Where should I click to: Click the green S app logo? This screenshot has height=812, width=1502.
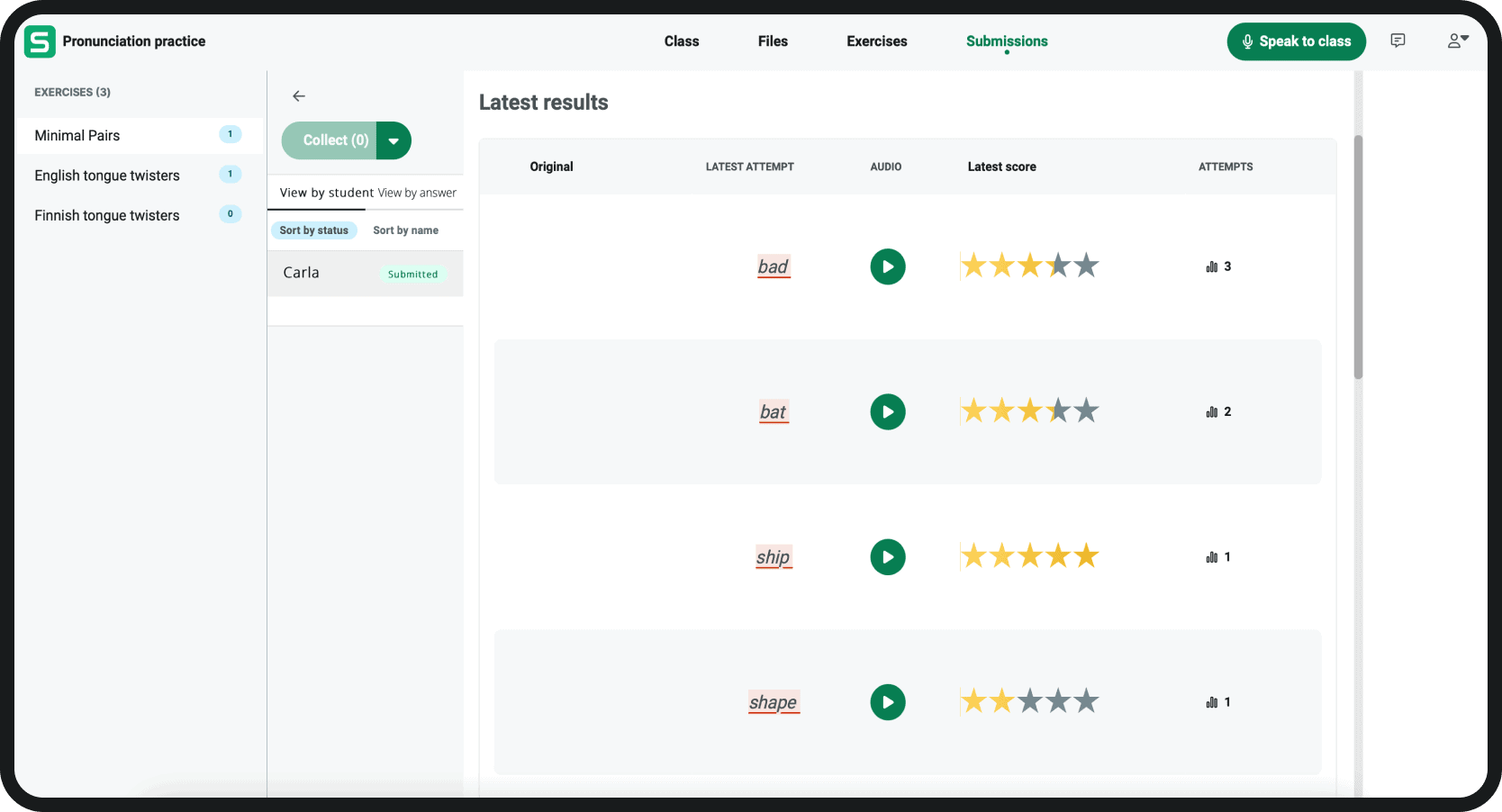click(x=40, y=41)
